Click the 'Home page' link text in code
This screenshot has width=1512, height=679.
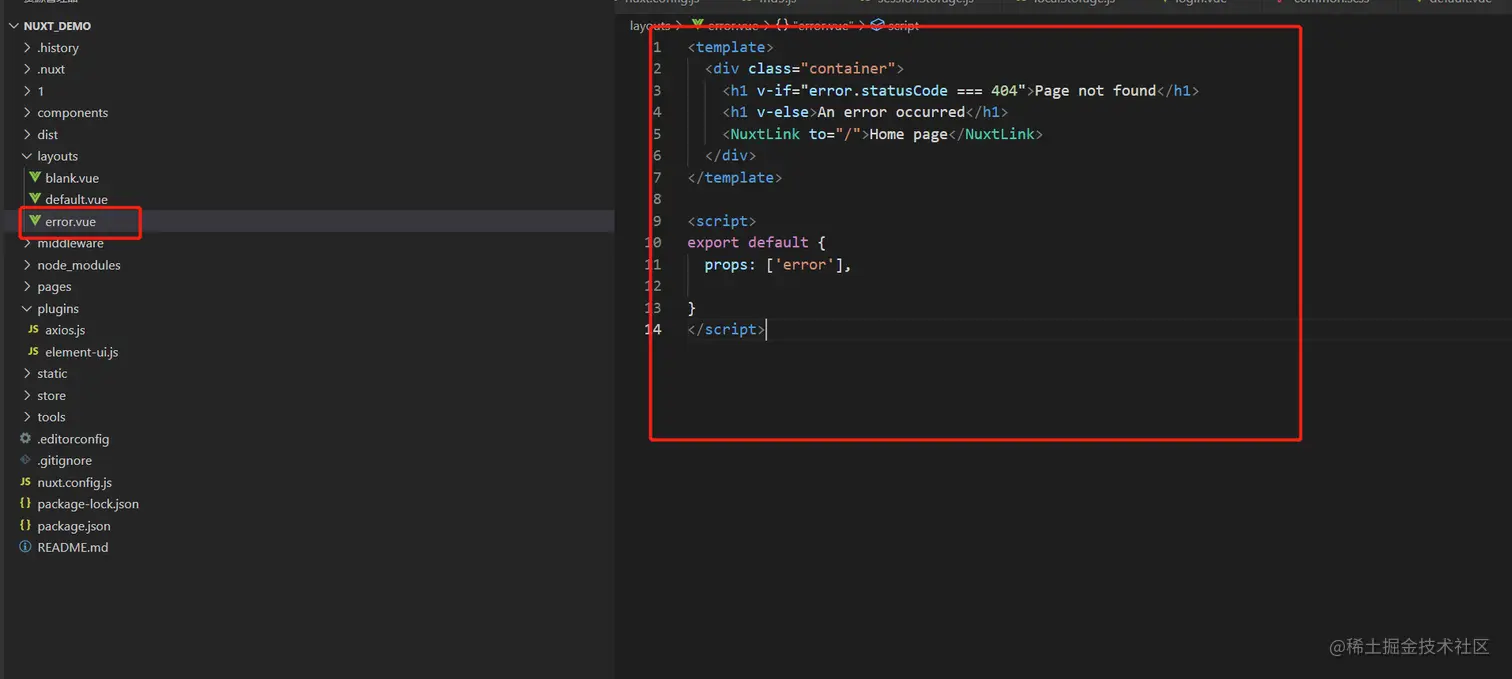(x=908, y=134)
